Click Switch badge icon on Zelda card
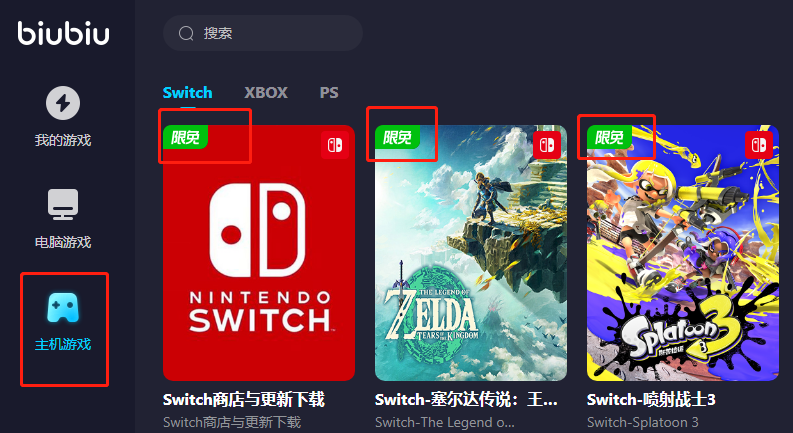 547,145
